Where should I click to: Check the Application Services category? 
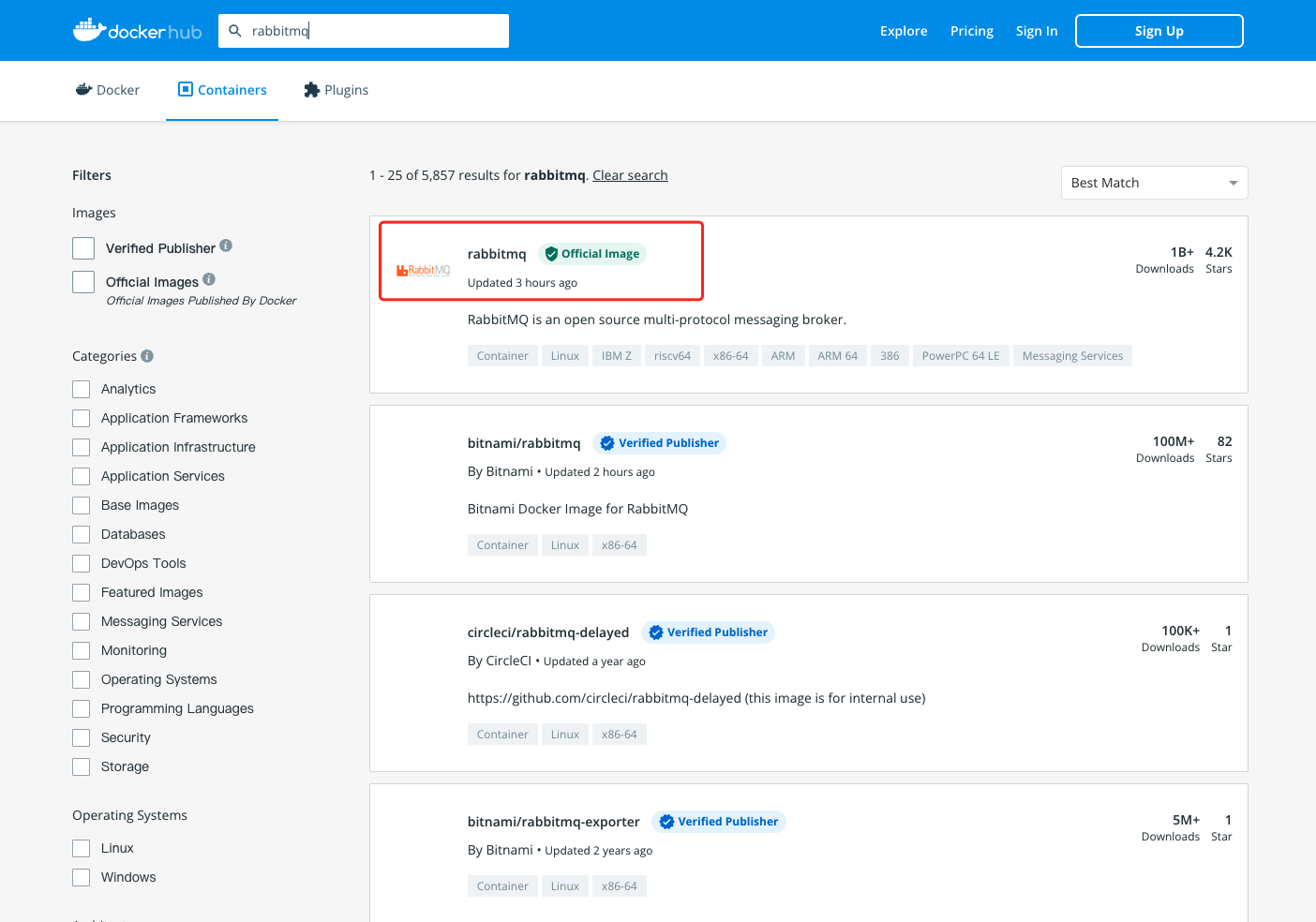[x=82, y=476]
